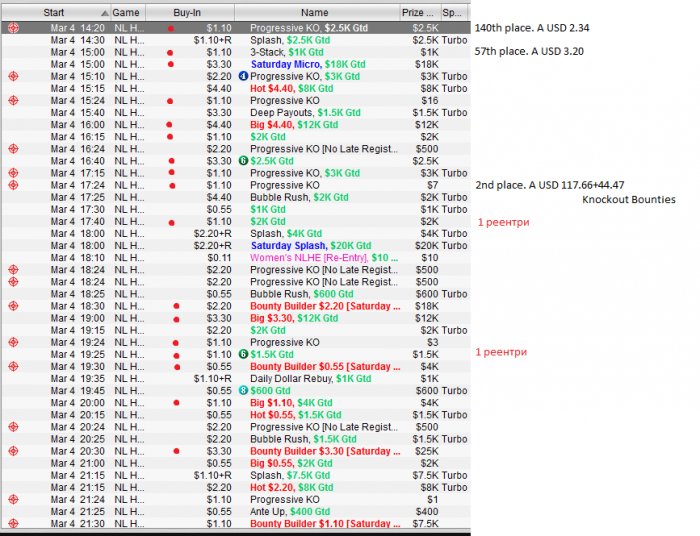
Task: Click the target icon on the 14:20 Progressive KO row
Action: tap(13, 28)
